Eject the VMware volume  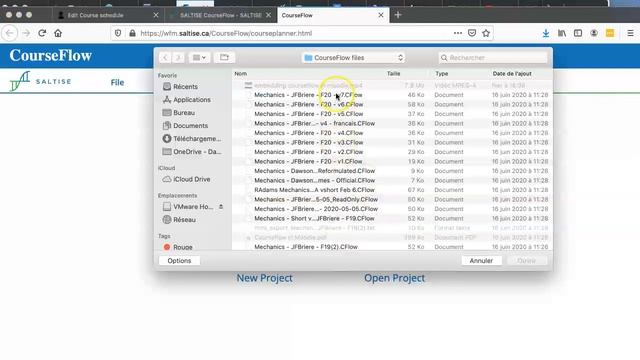(x=221, y=207)
